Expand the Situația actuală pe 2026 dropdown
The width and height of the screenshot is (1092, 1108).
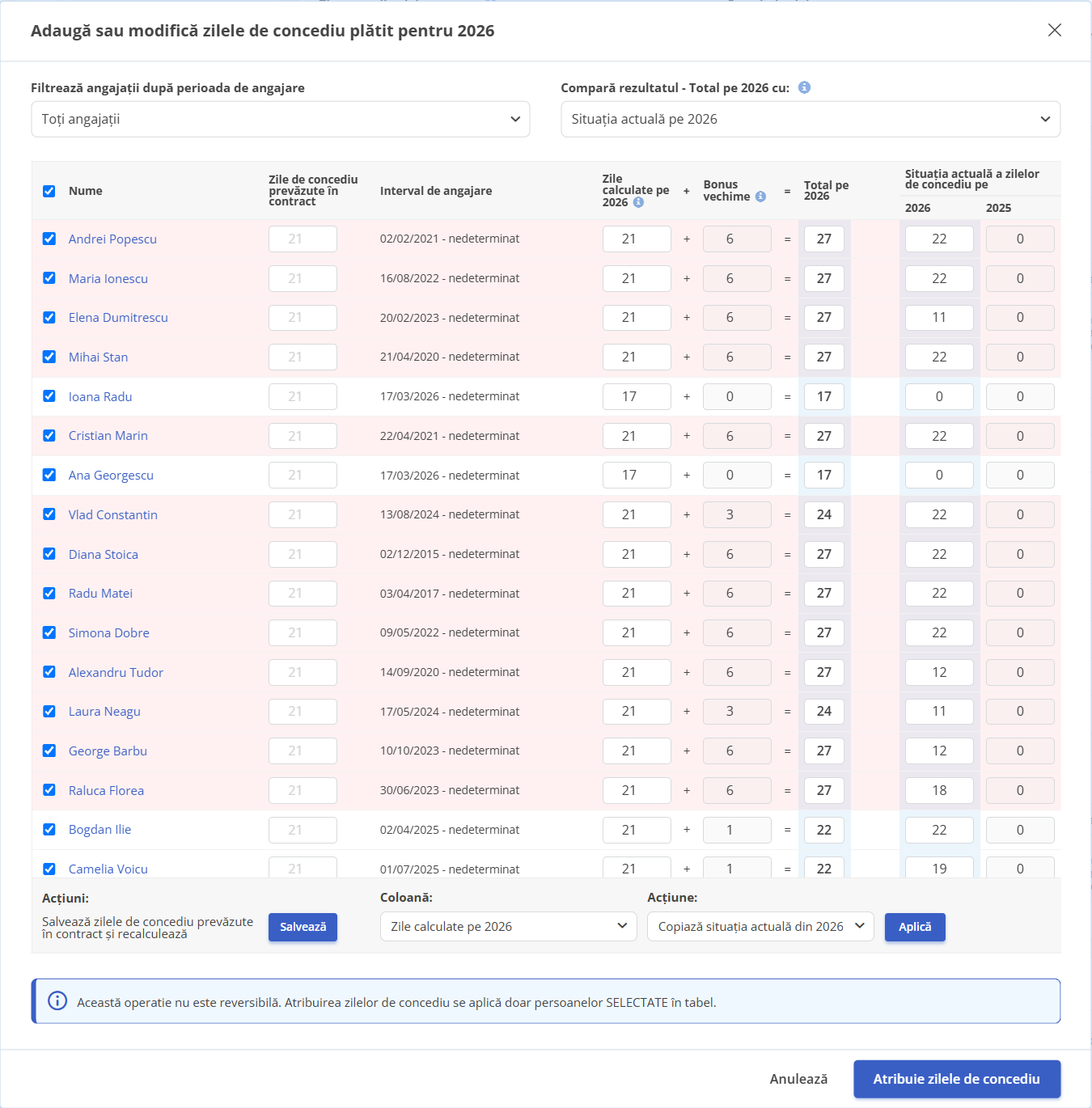tap(811, 119)
